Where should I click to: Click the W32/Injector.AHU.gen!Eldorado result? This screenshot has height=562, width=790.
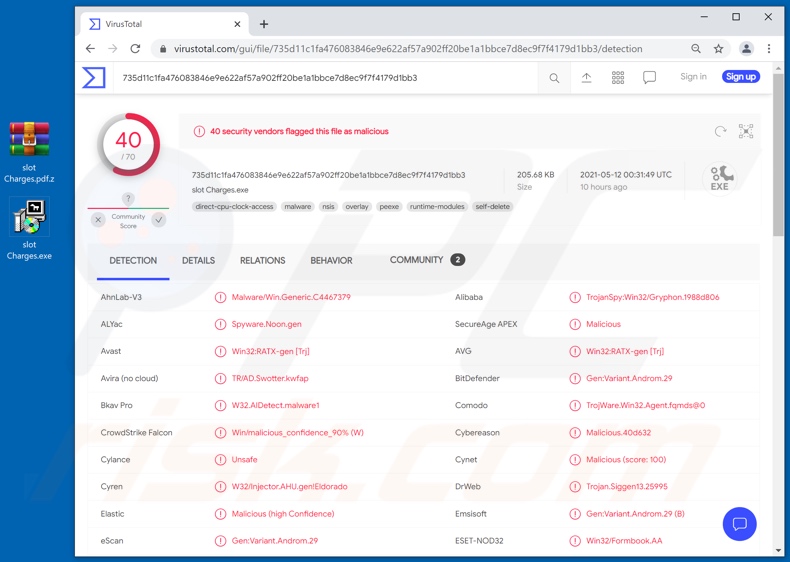tap(289, 486)
